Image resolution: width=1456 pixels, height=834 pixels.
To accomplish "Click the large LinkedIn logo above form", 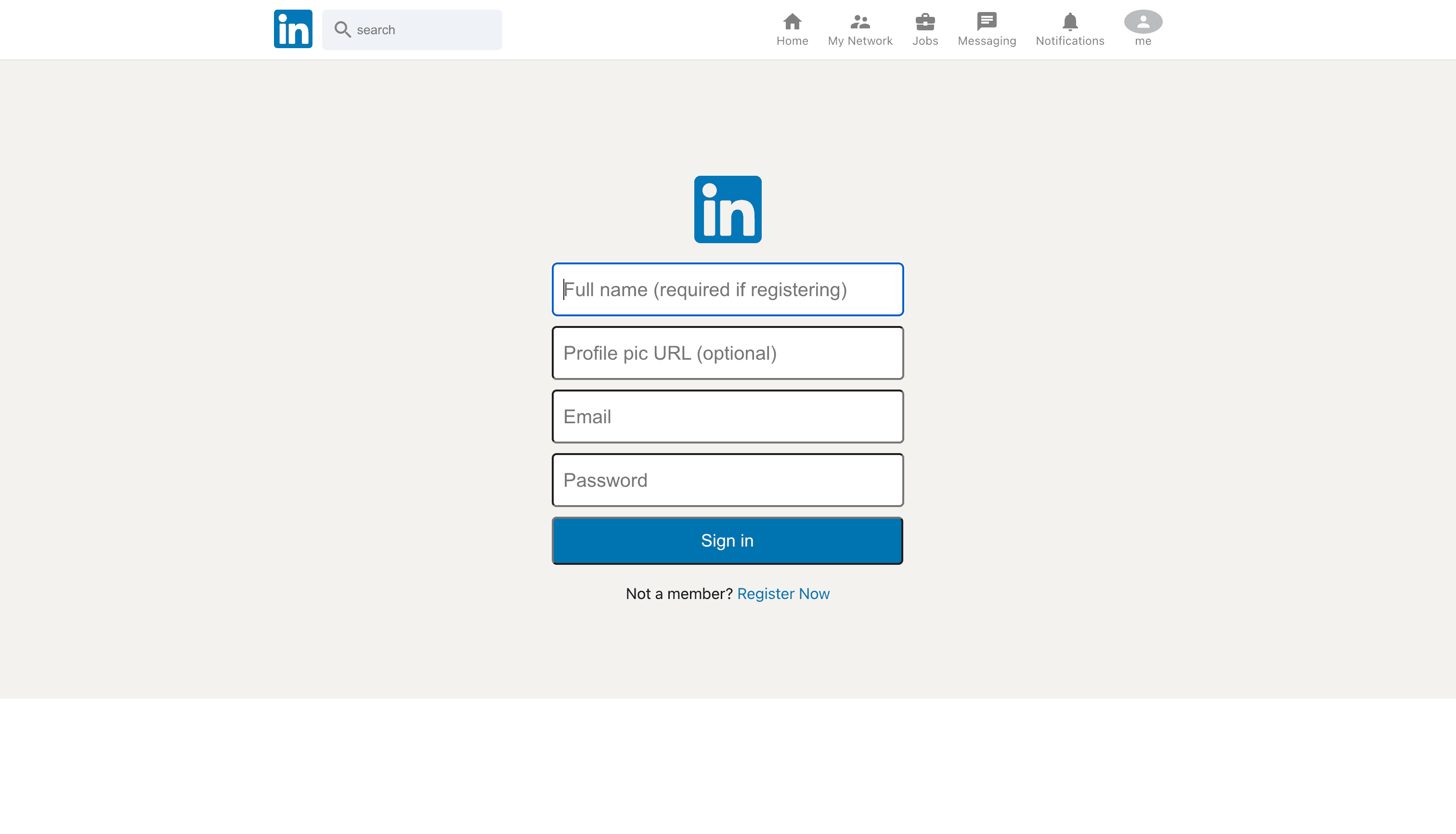I will pos(728,209).
